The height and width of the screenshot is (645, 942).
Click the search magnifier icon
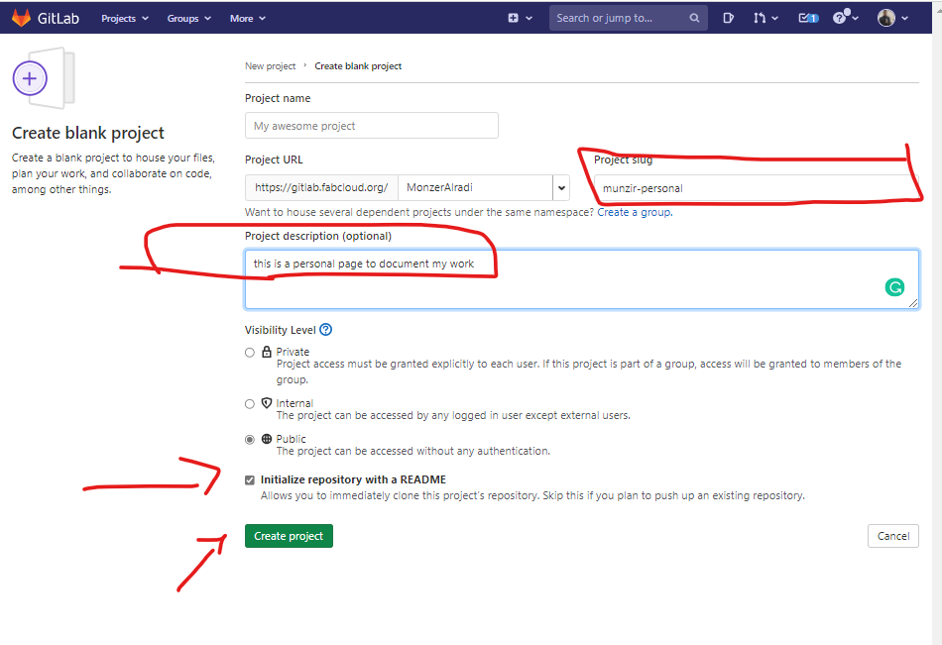(x=694, y=18)
